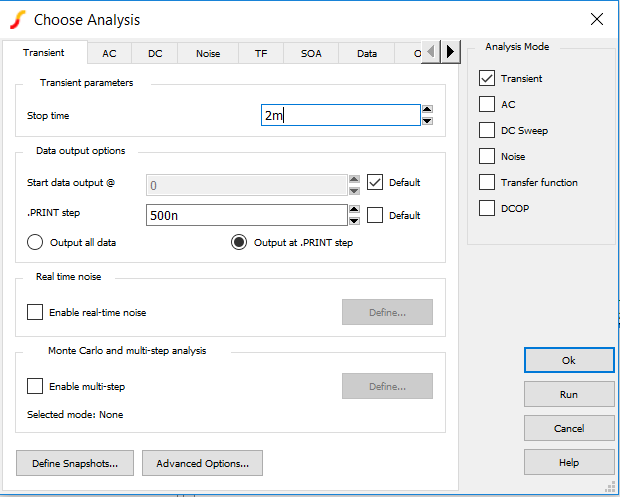
Task: Click Define Snapshots button
Action: click(x=75, y=463)
